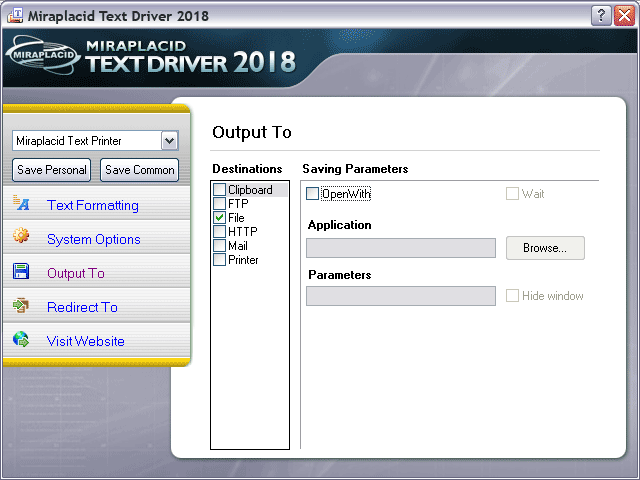This screenshot has width=640, height=480.
Task: Select the HTTP row label
Action: coord(243,231)
